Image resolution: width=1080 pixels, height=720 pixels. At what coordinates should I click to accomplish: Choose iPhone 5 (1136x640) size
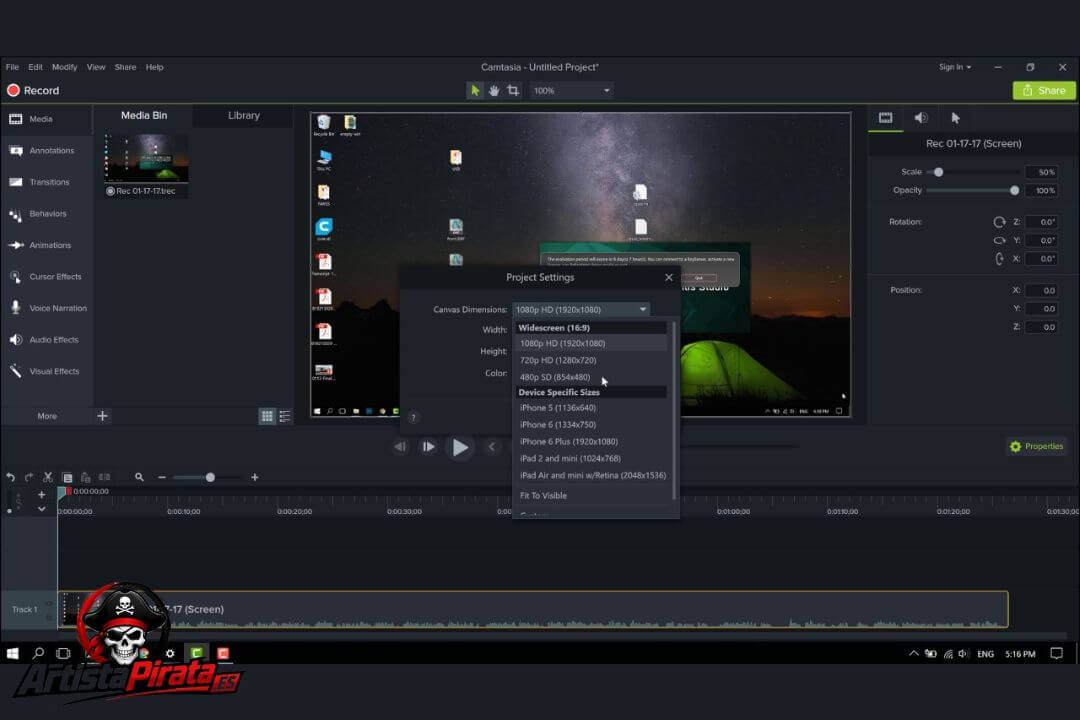[x=592, y=408]
